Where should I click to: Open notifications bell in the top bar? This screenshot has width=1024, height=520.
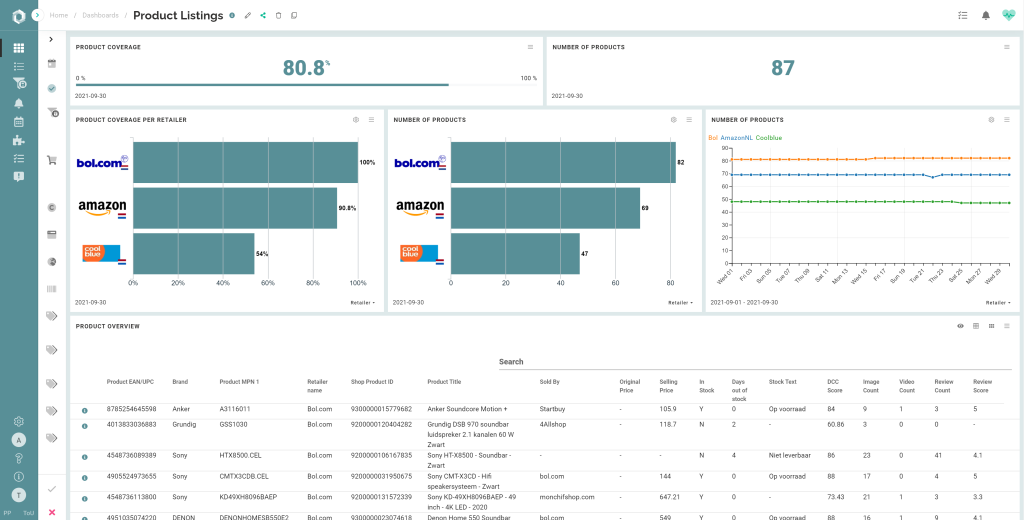[x=985, y=15]
